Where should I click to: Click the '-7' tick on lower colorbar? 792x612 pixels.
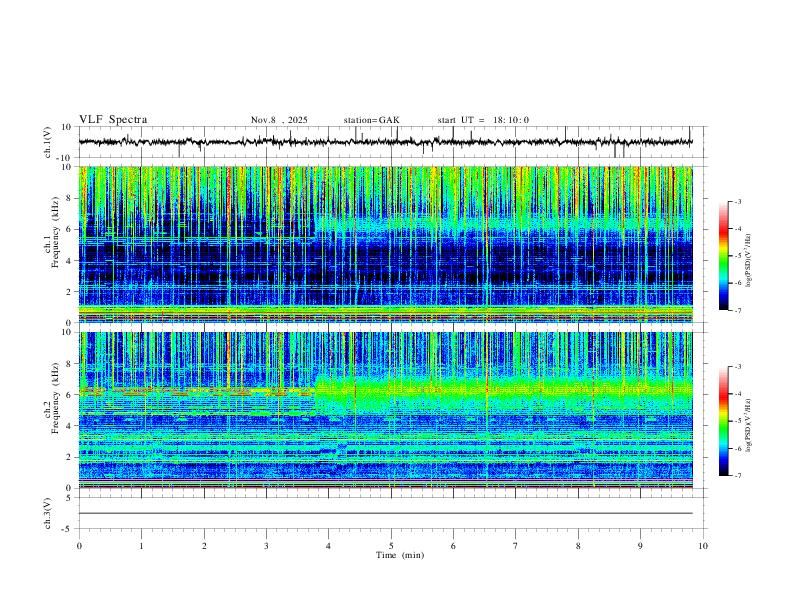coord(738,476)
